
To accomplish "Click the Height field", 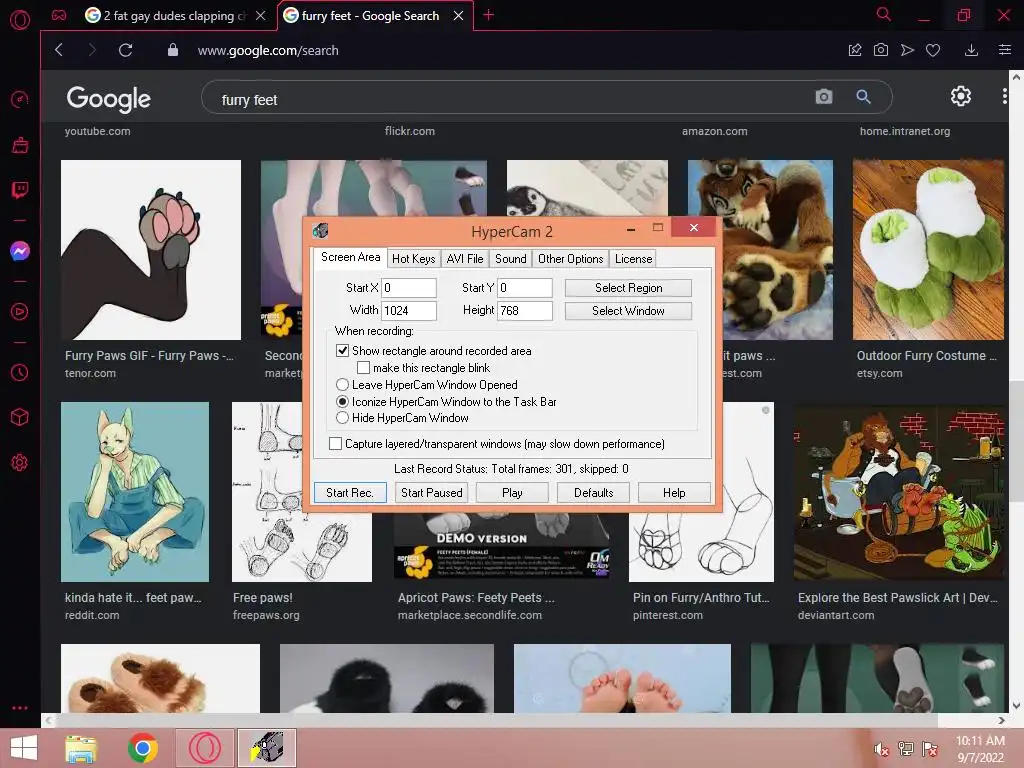I will (525, 311).
